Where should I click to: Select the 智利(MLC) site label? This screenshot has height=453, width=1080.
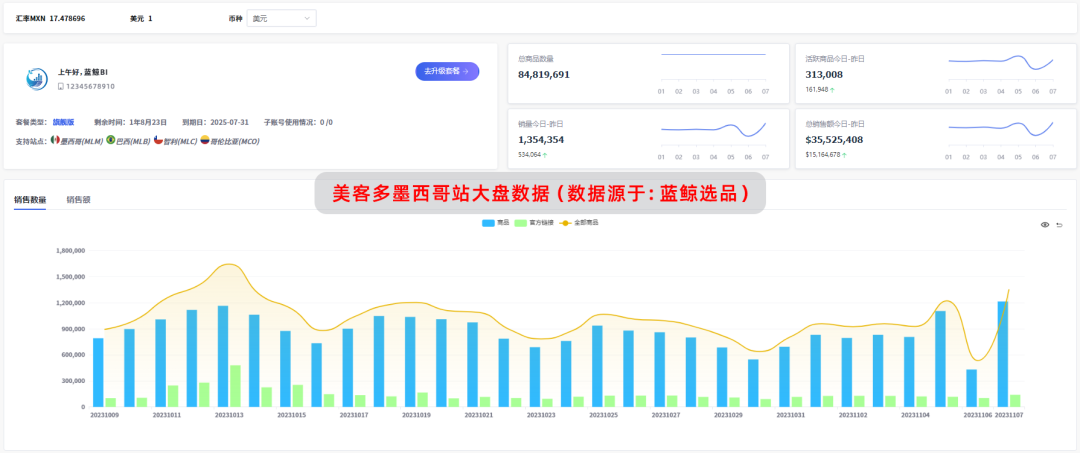tap(180, 141)
